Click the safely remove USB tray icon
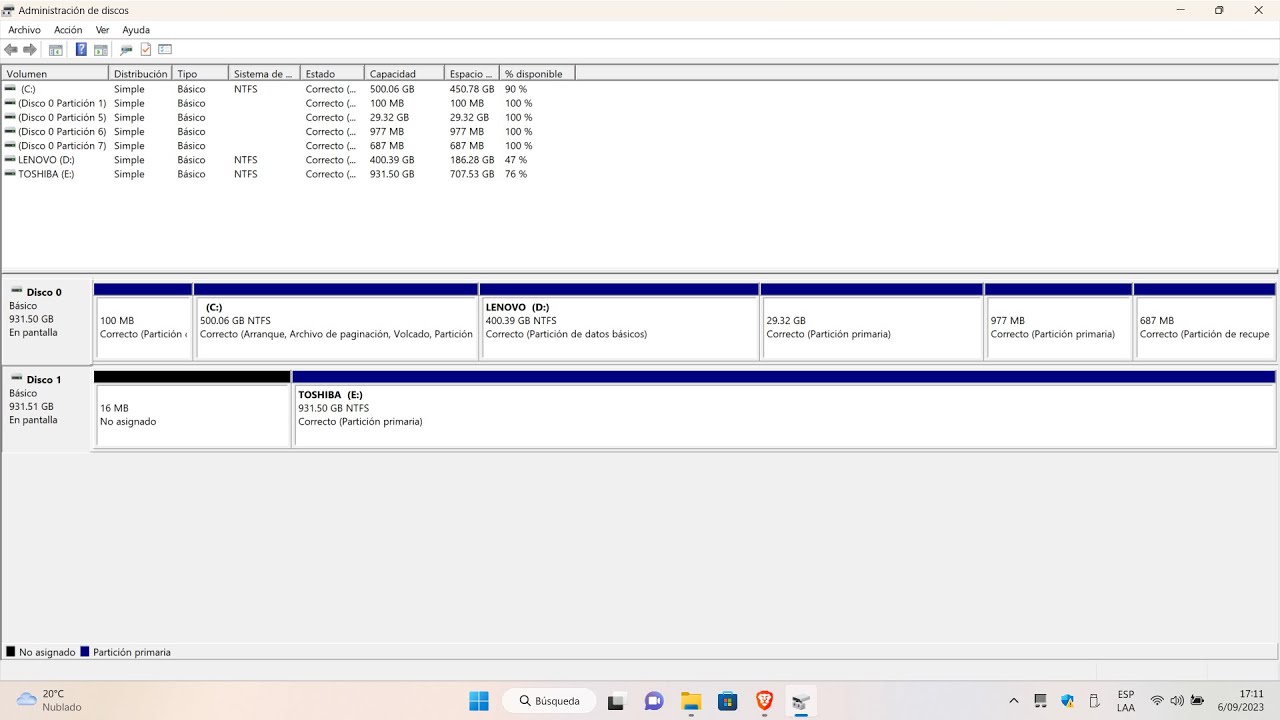 click(x=1094, y=700)
